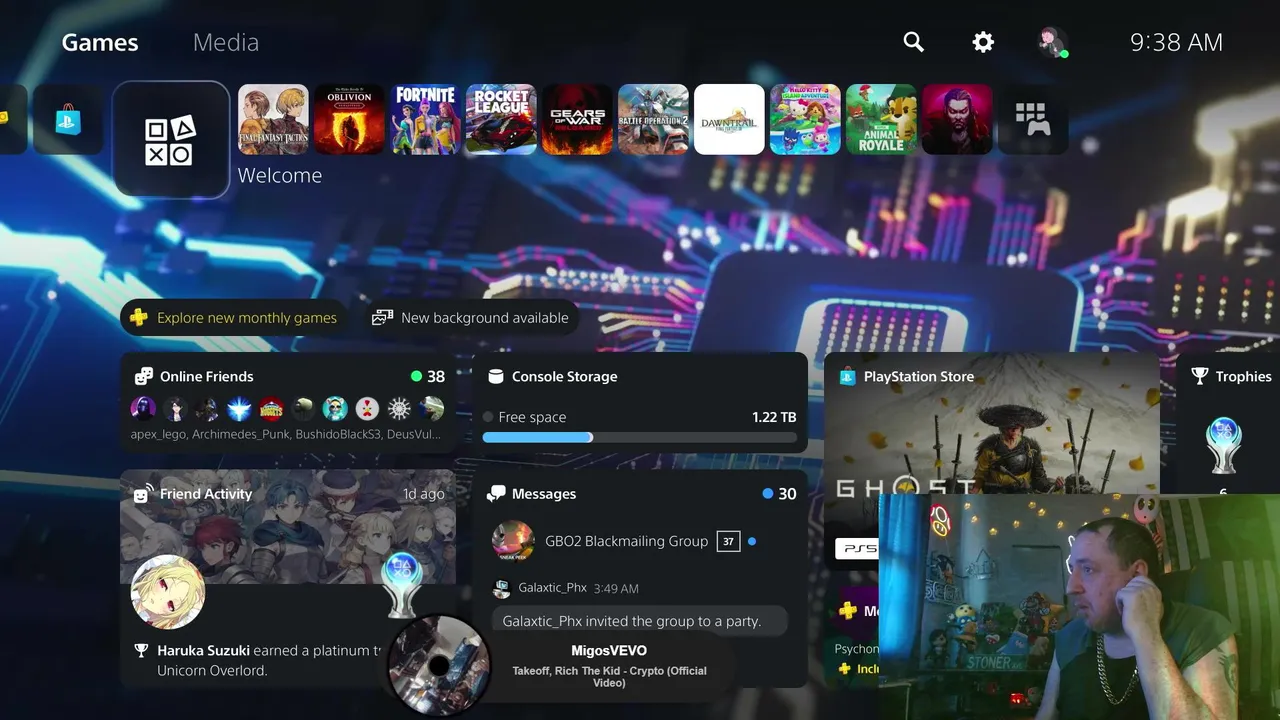This screenshot has height=720, width=1280.
Task: Click the white snowflake friend avatar
Action: pyautogui.click(x=399, y=408)
